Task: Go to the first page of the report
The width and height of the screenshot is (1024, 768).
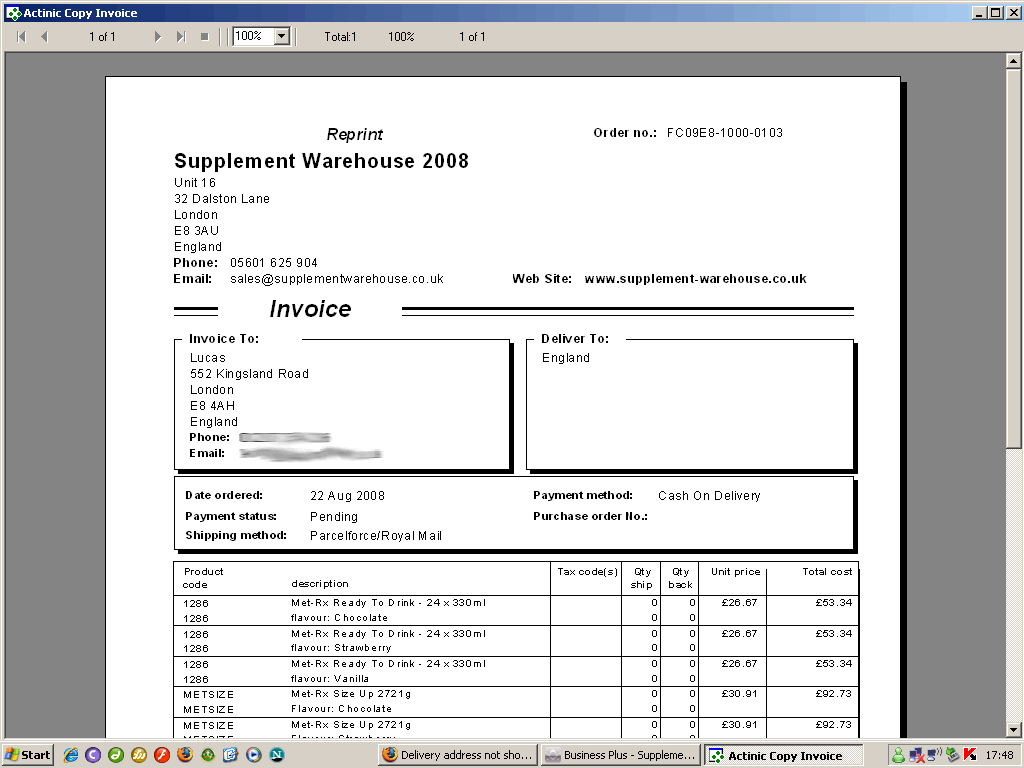Action: (21, 37)
